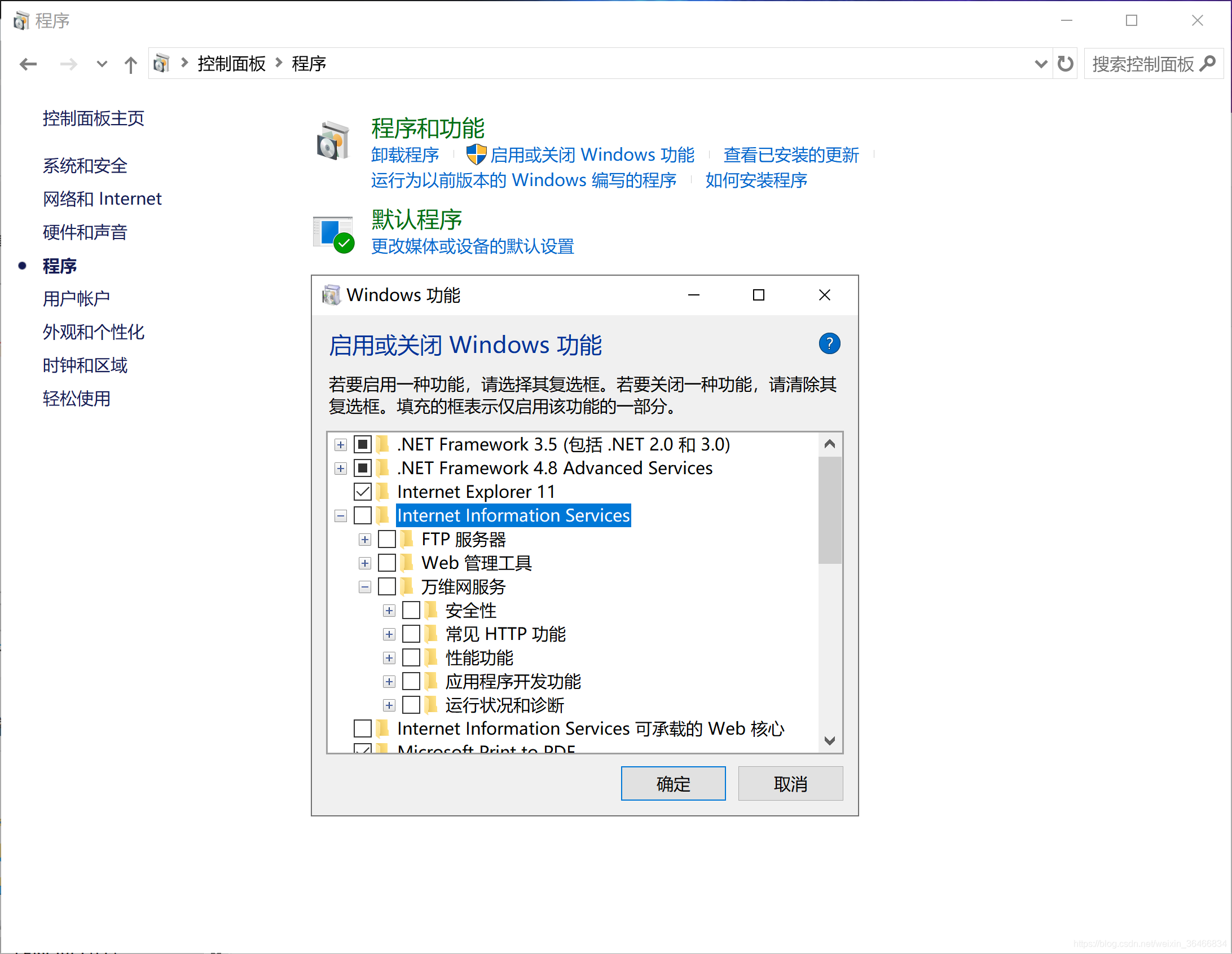Screen dimensions: 1232x954
Task: Toggle .NET Framework 3.5 checkbox
Action: (363, 445)
